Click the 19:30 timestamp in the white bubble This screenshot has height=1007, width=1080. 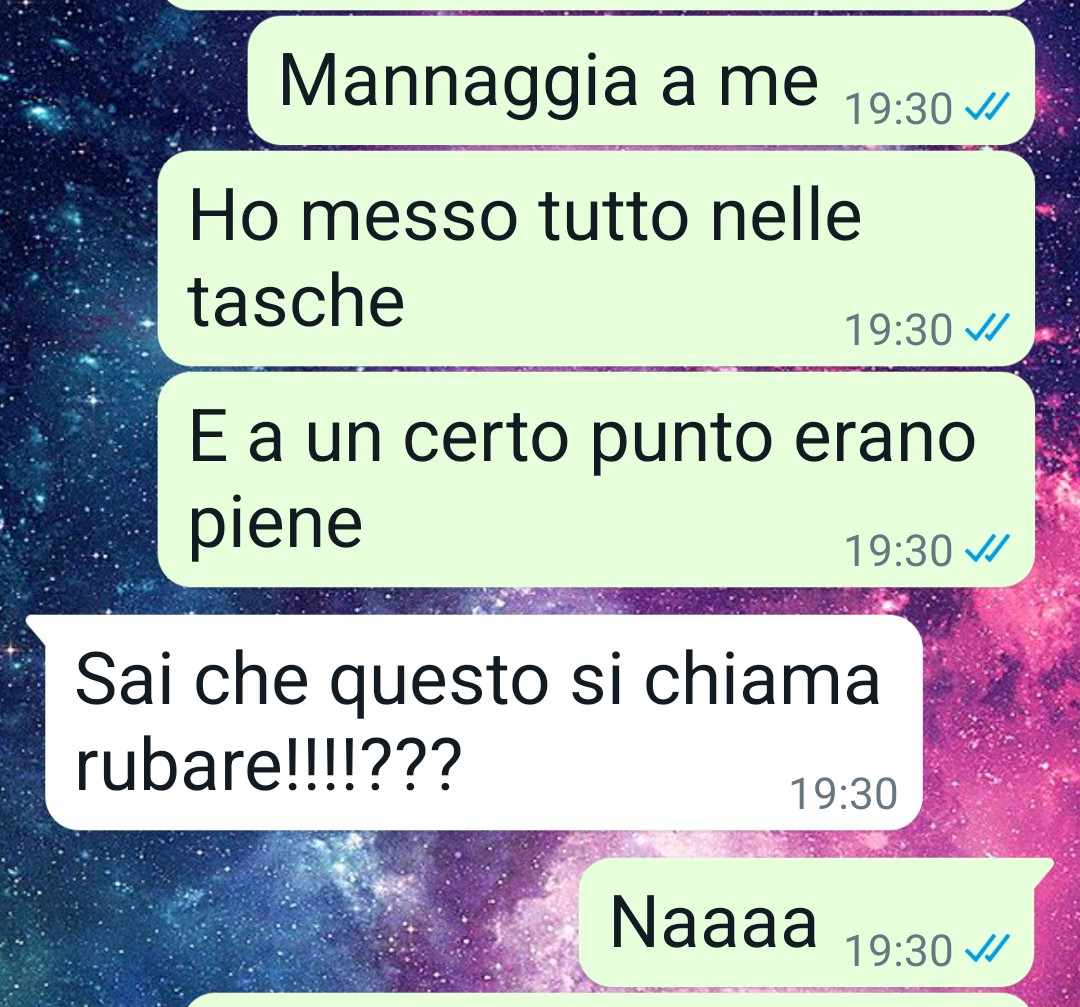tap(844, 793)
